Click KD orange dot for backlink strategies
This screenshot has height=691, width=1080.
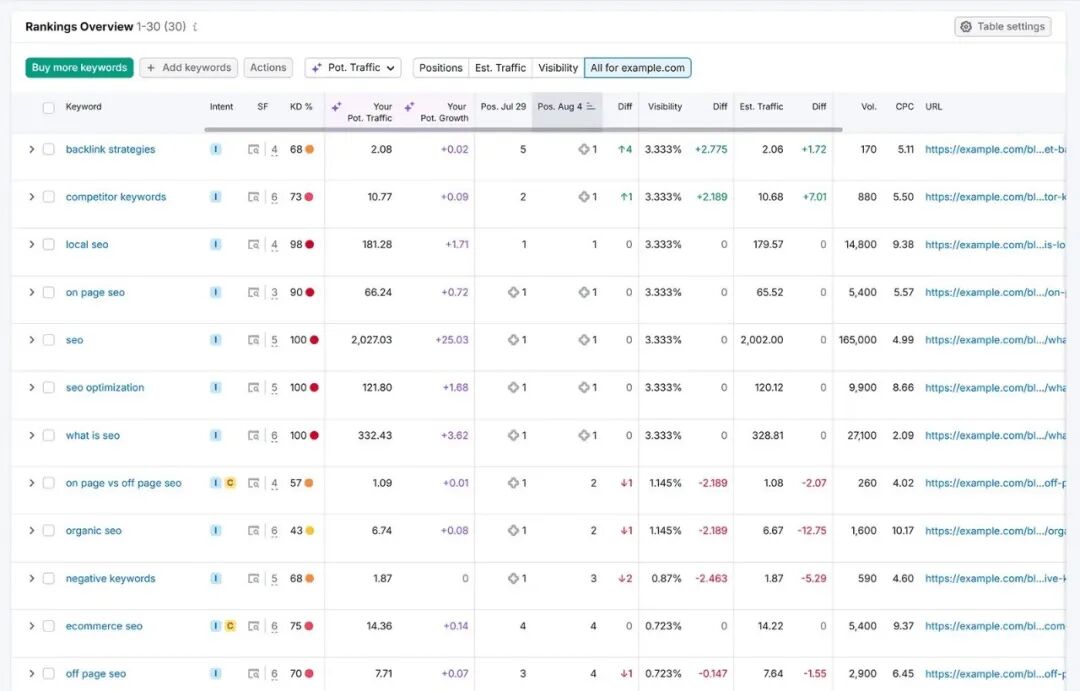coord(310,149)
